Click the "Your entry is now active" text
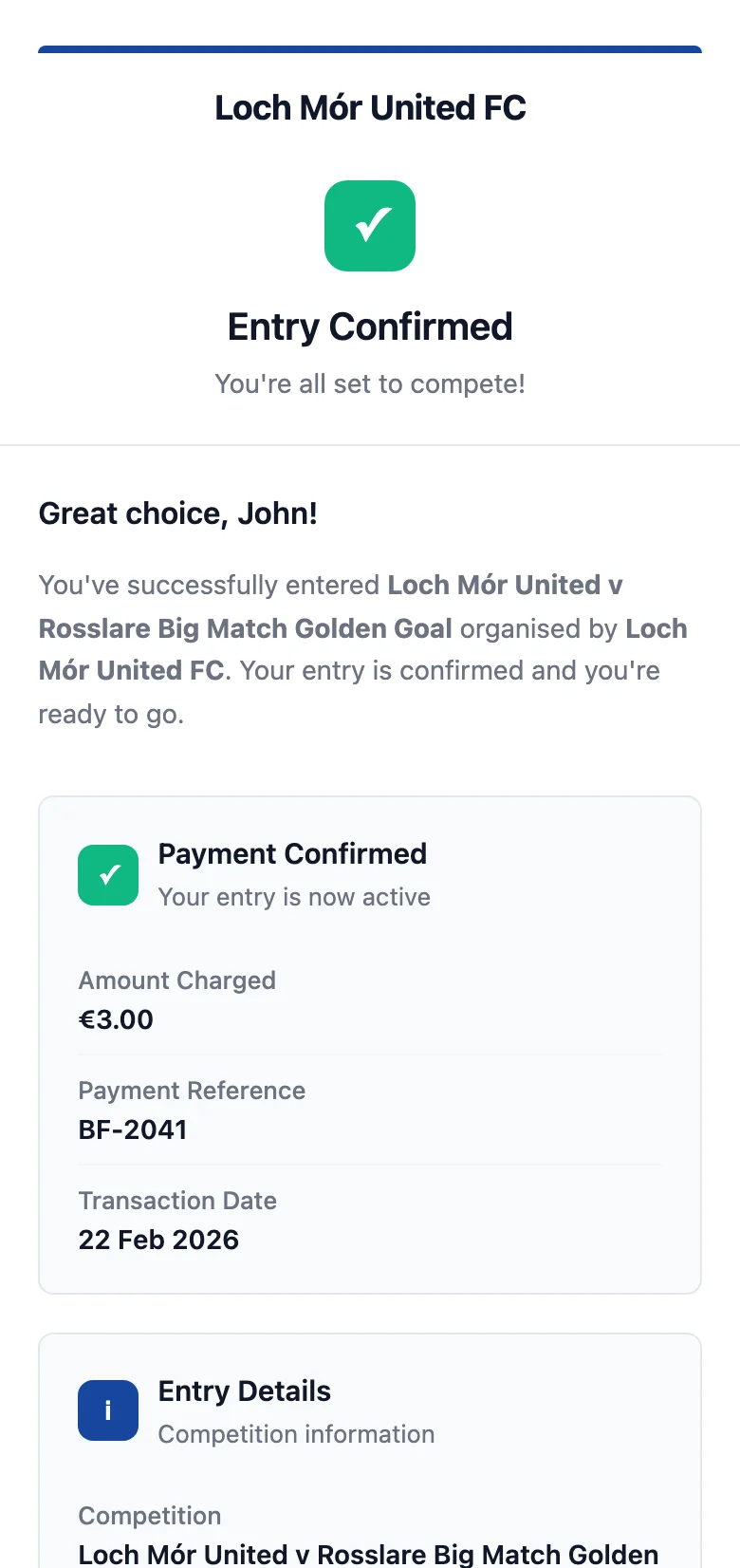The height and width of the screenshot is (1568, 740). (294, 897)
